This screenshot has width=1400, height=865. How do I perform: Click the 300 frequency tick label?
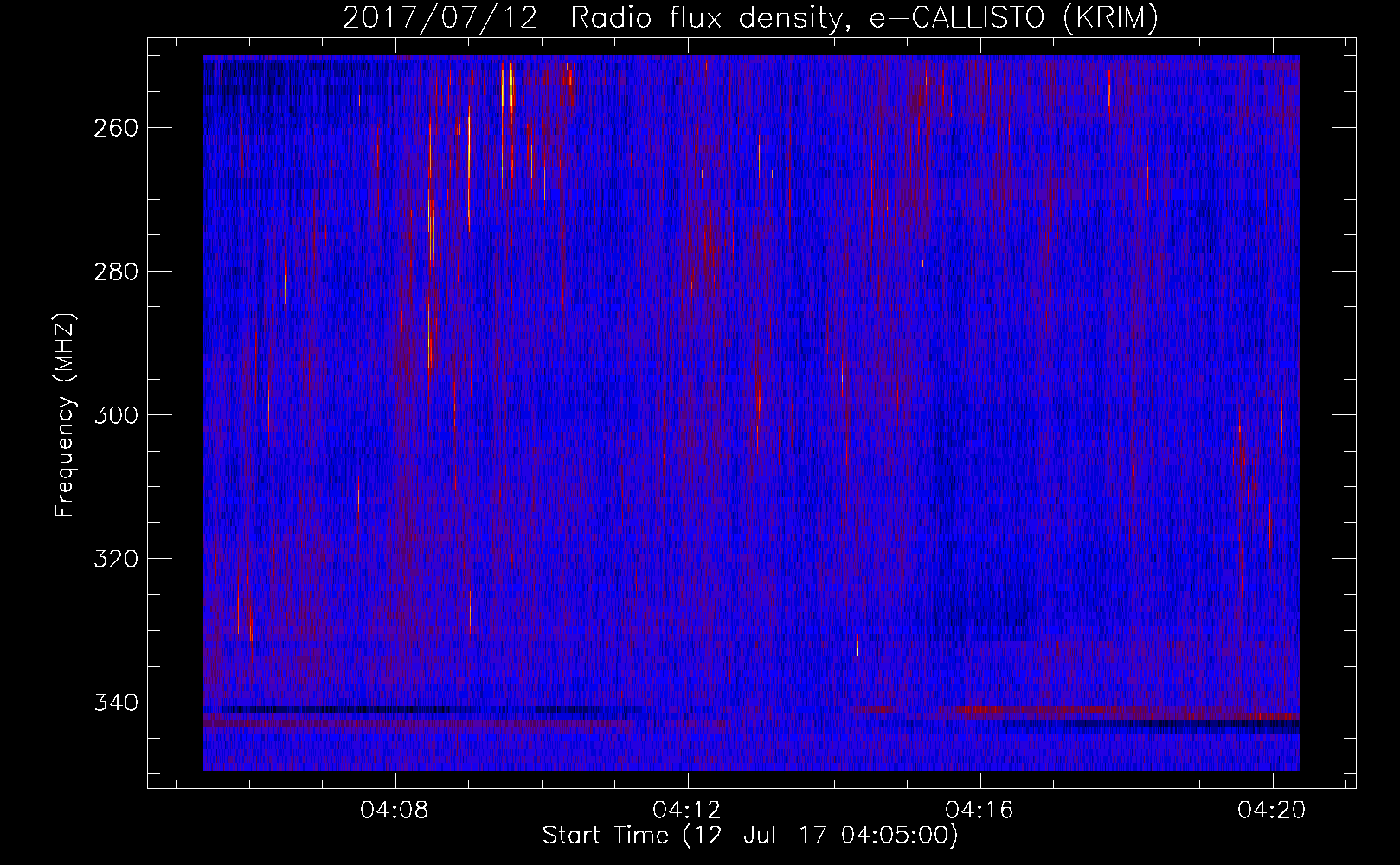115,415
